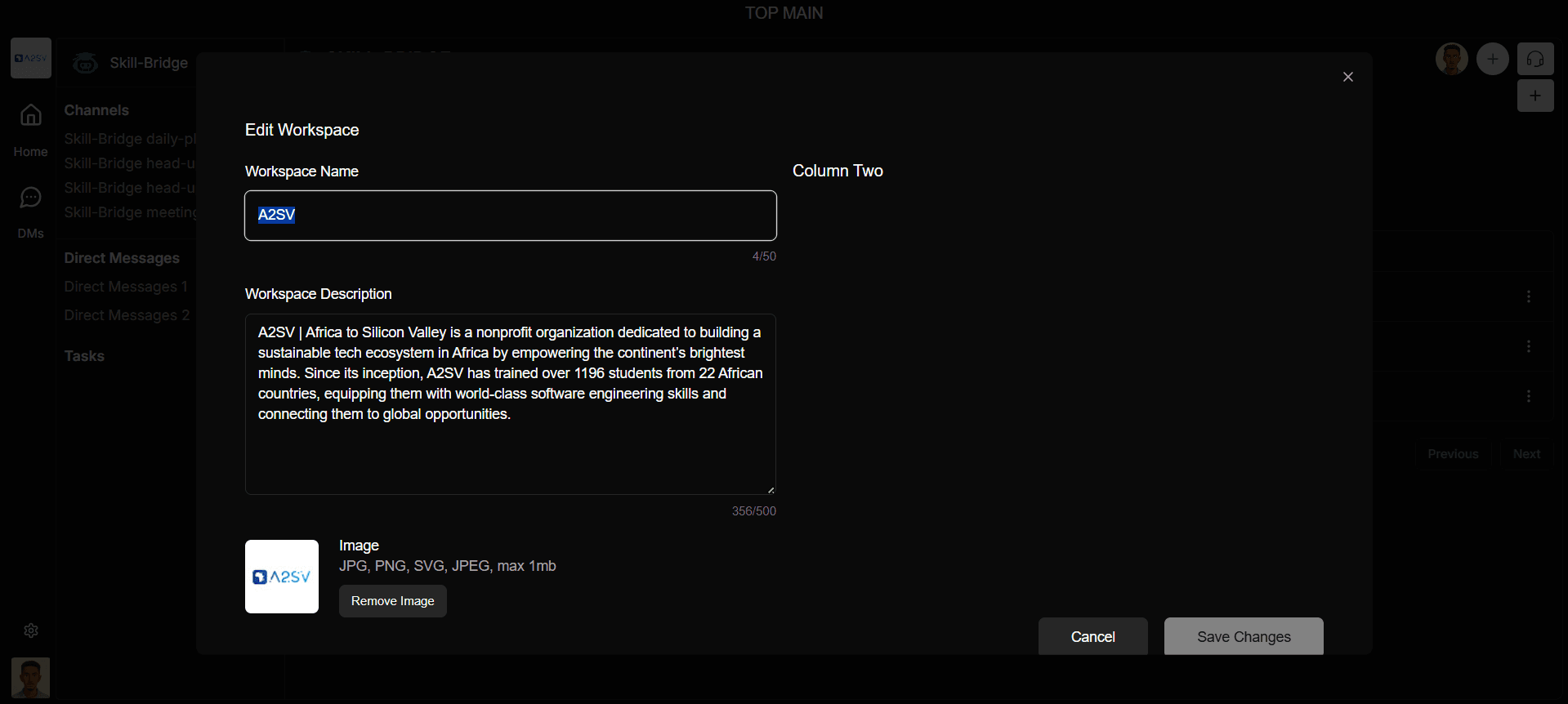Screen dimensions: 1568x704
Task: Open Skill-Bridge daily channel
Action: [131, 139]
